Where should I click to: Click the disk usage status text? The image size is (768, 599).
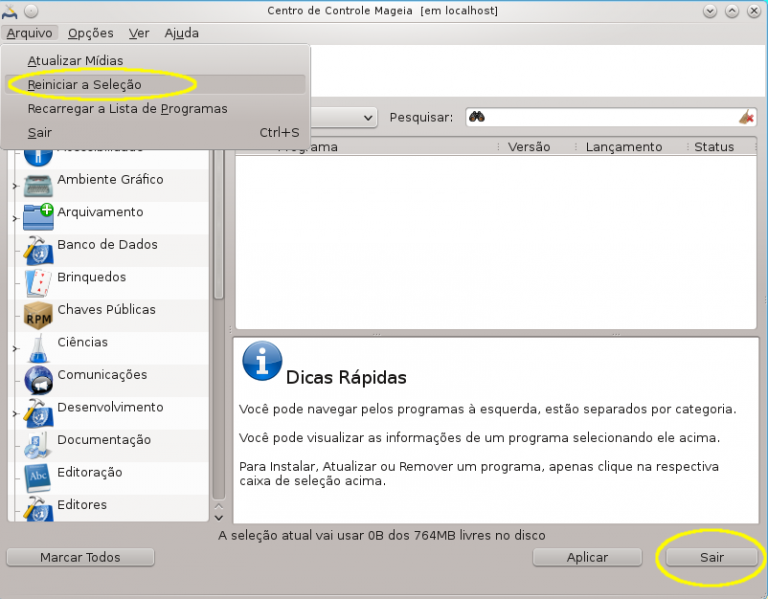(382, 535)
